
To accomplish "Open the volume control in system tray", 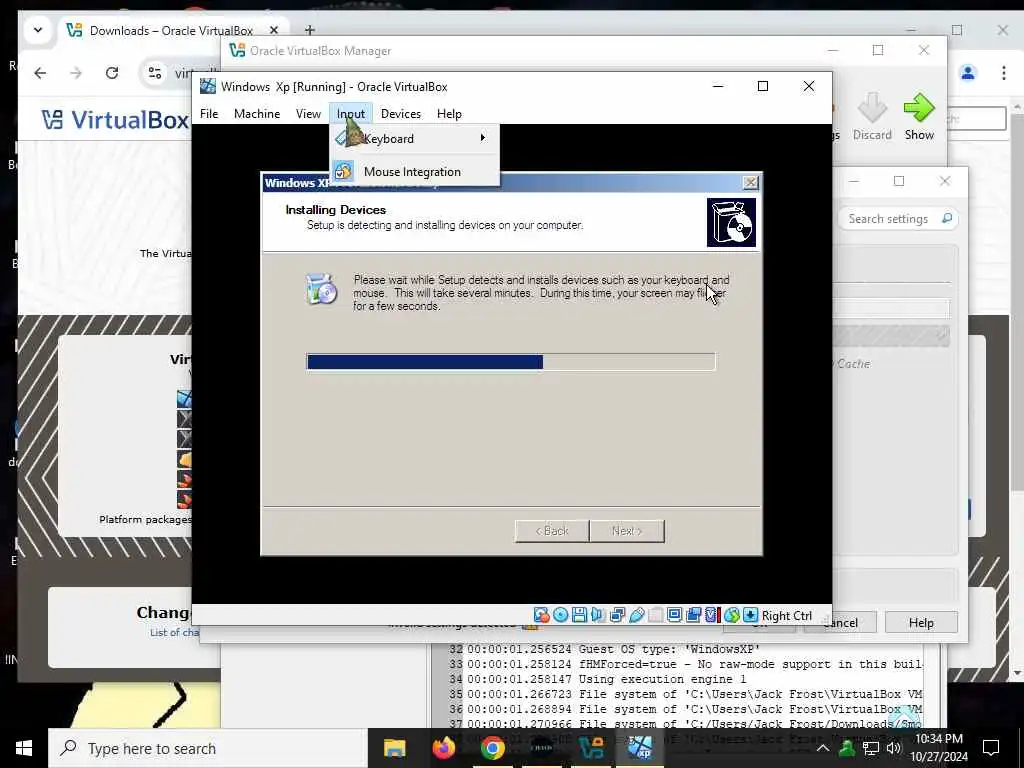I will pyautogui.click(x=894, y=748).
